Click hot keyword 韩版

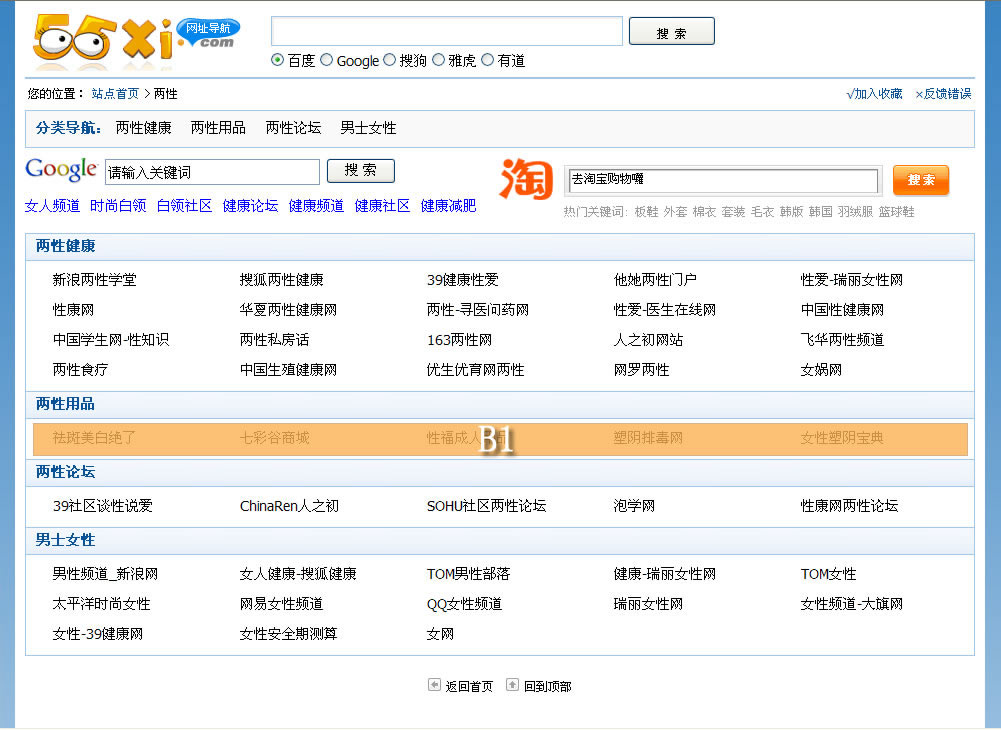point(791,211)
